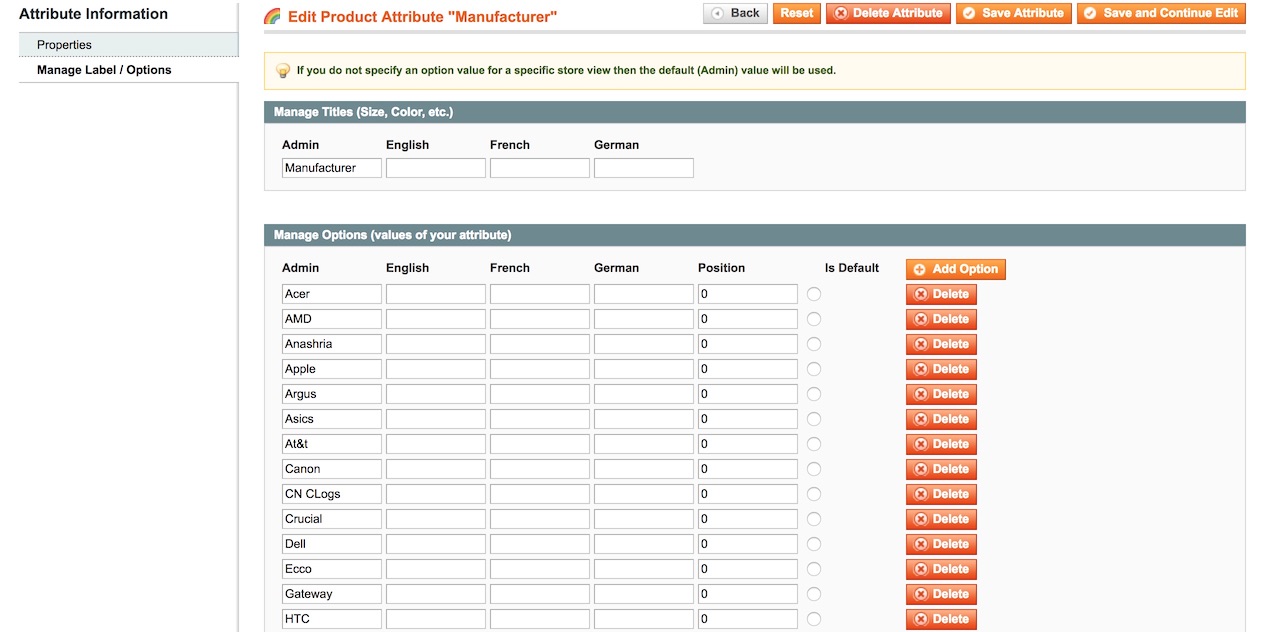This screenshot has height=632, width=1261.
Task: Click the Back button
Action: pyautogui.click(x=735, y=13)
